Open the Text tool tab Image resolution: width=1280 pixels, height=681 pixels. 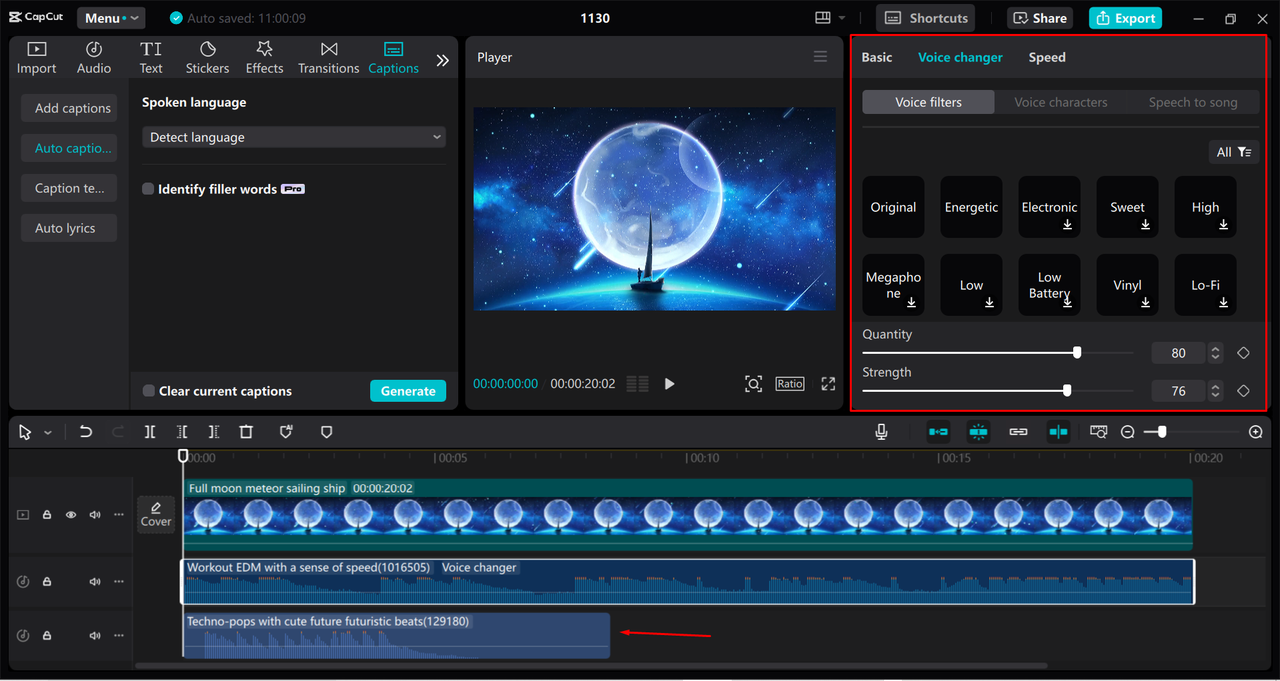click(151, 58)
